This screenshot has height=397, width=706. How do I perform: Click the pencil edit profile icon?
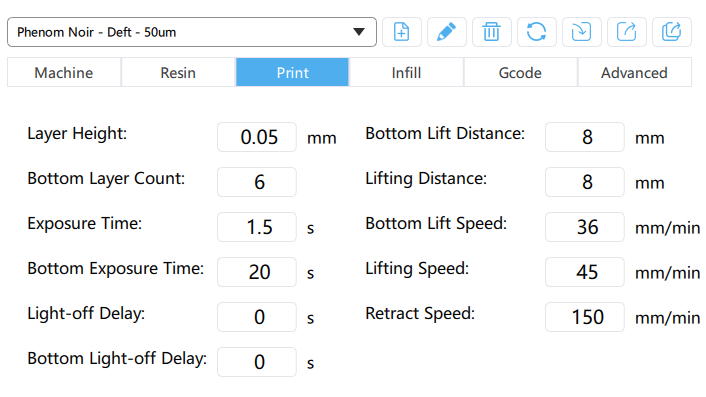447,32
